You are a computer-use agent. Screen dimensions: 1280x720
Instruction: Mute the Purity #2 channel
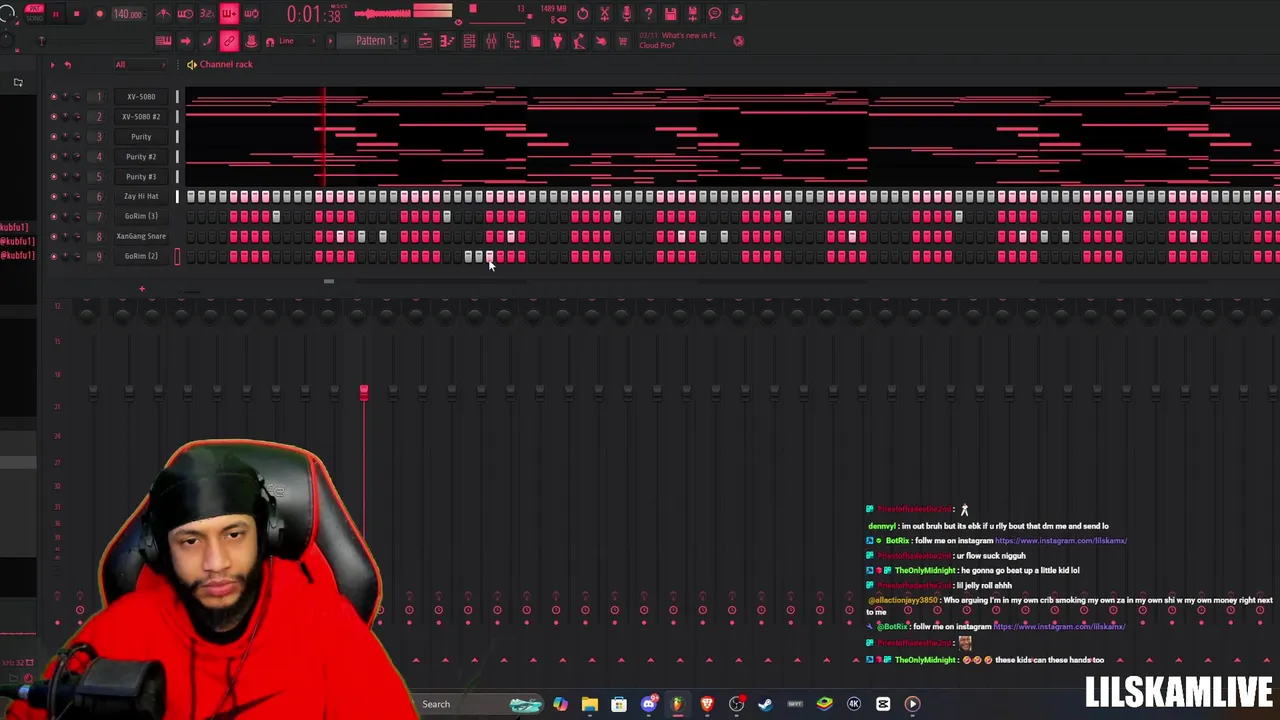[x=54, y=157]
